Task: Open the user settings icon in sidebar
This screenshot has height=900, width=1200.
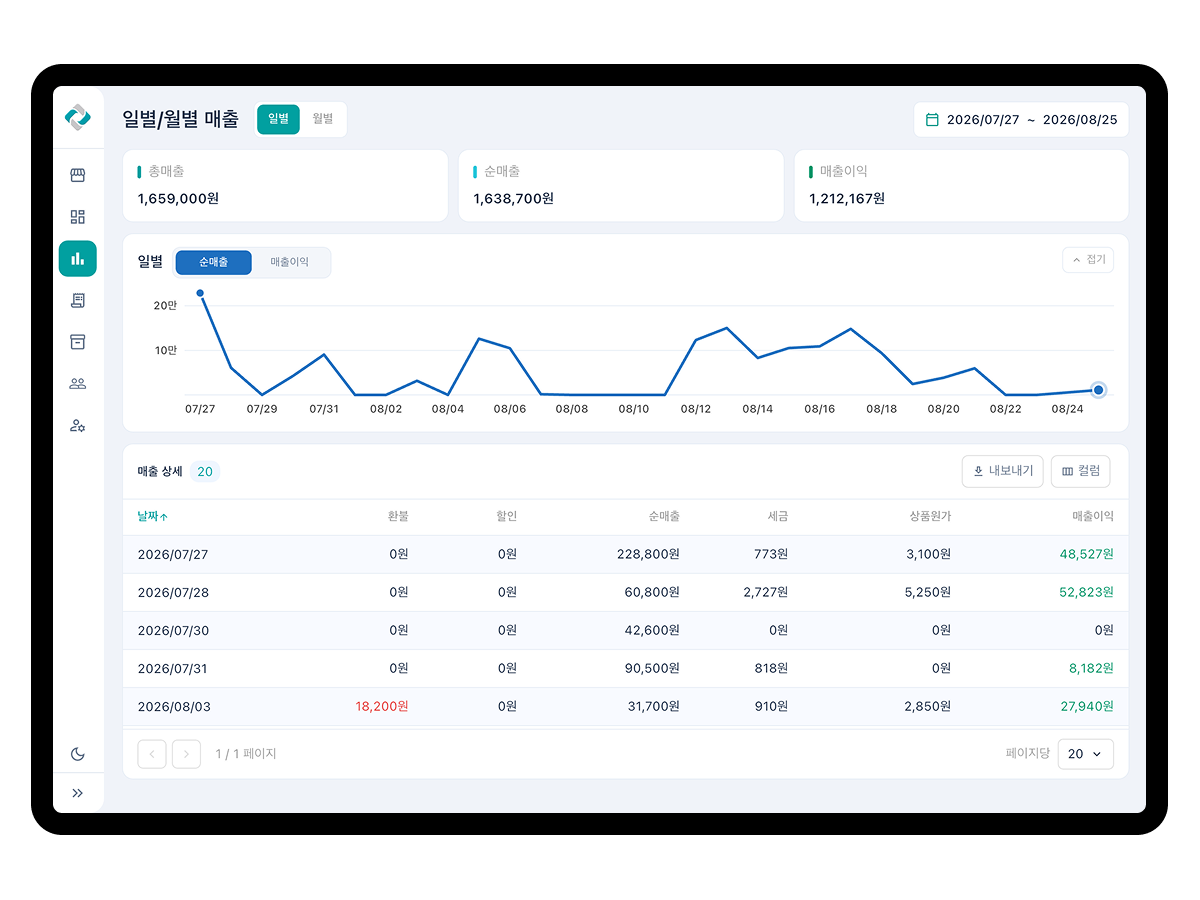Action: pyautogui.click(x=77, y=425)
